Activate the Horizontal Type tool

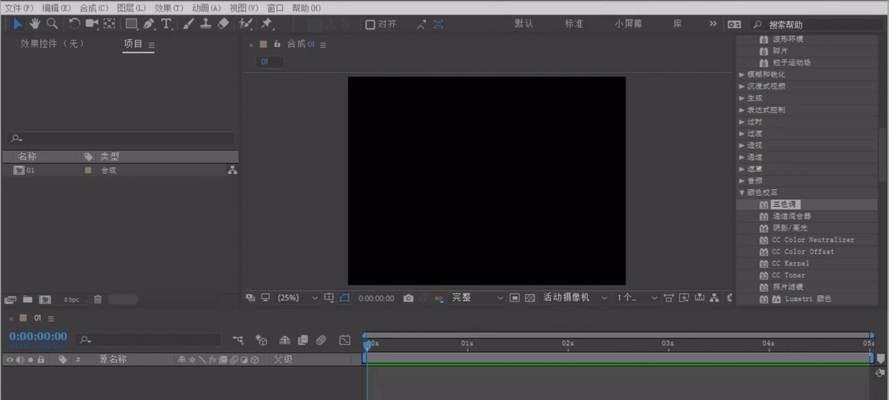[165, 23]
